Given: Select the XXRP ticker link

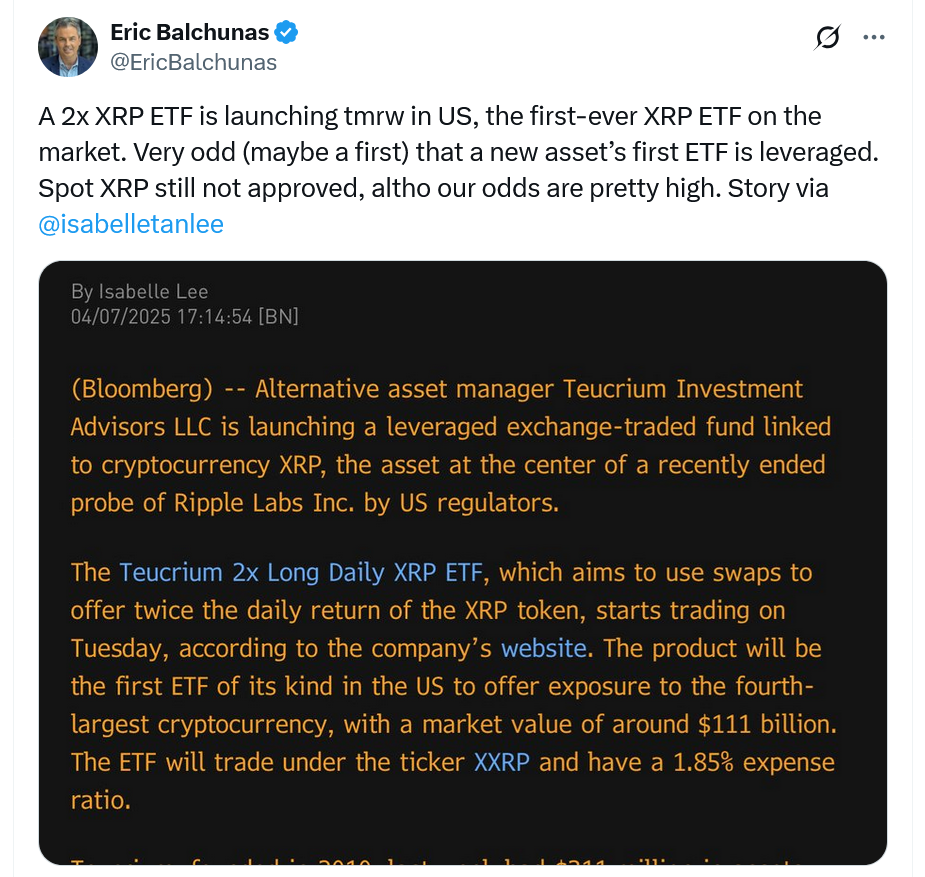Looking at the screenshot, I should tap(502, 762).
